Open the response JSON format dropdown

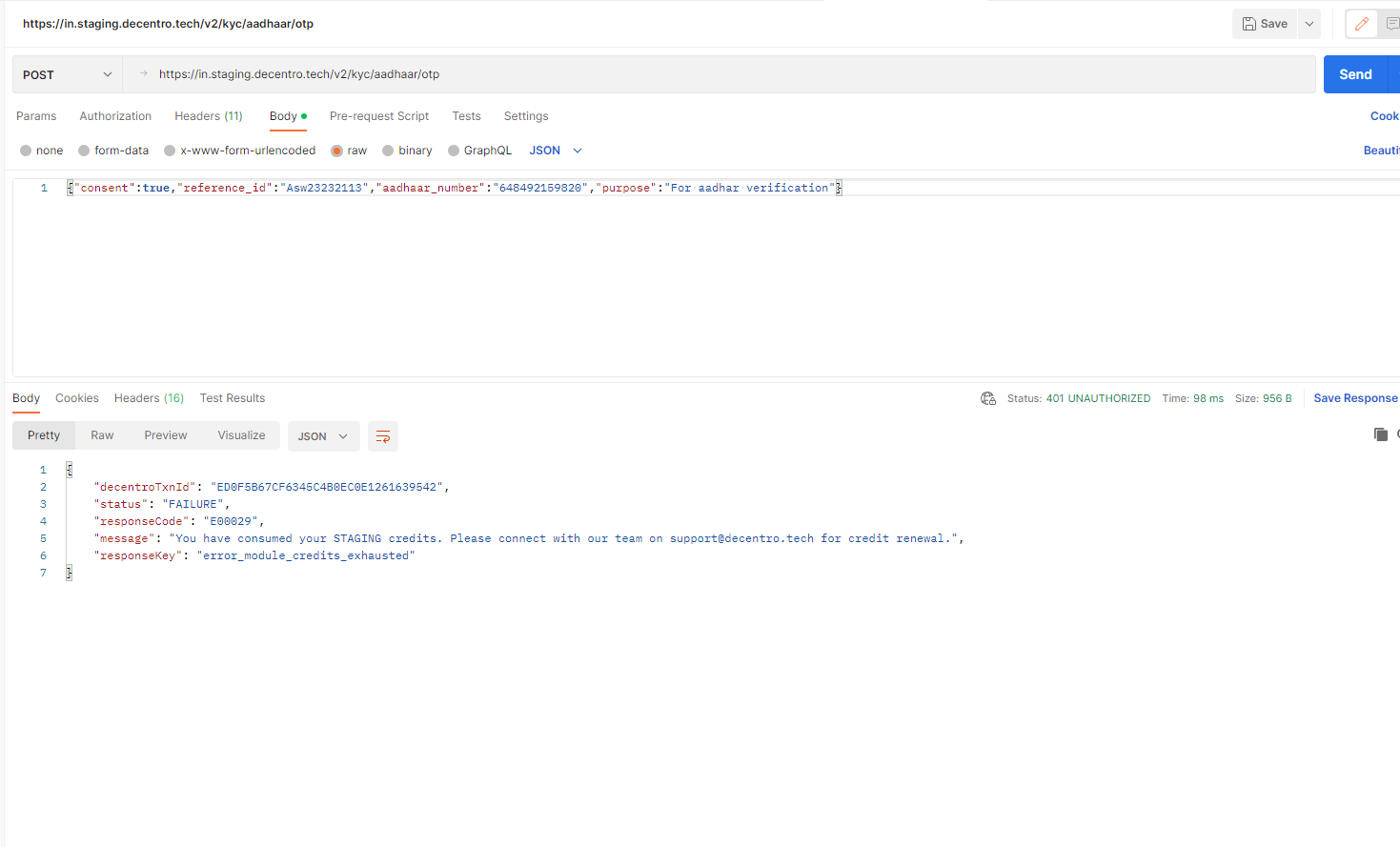[323, 436]
